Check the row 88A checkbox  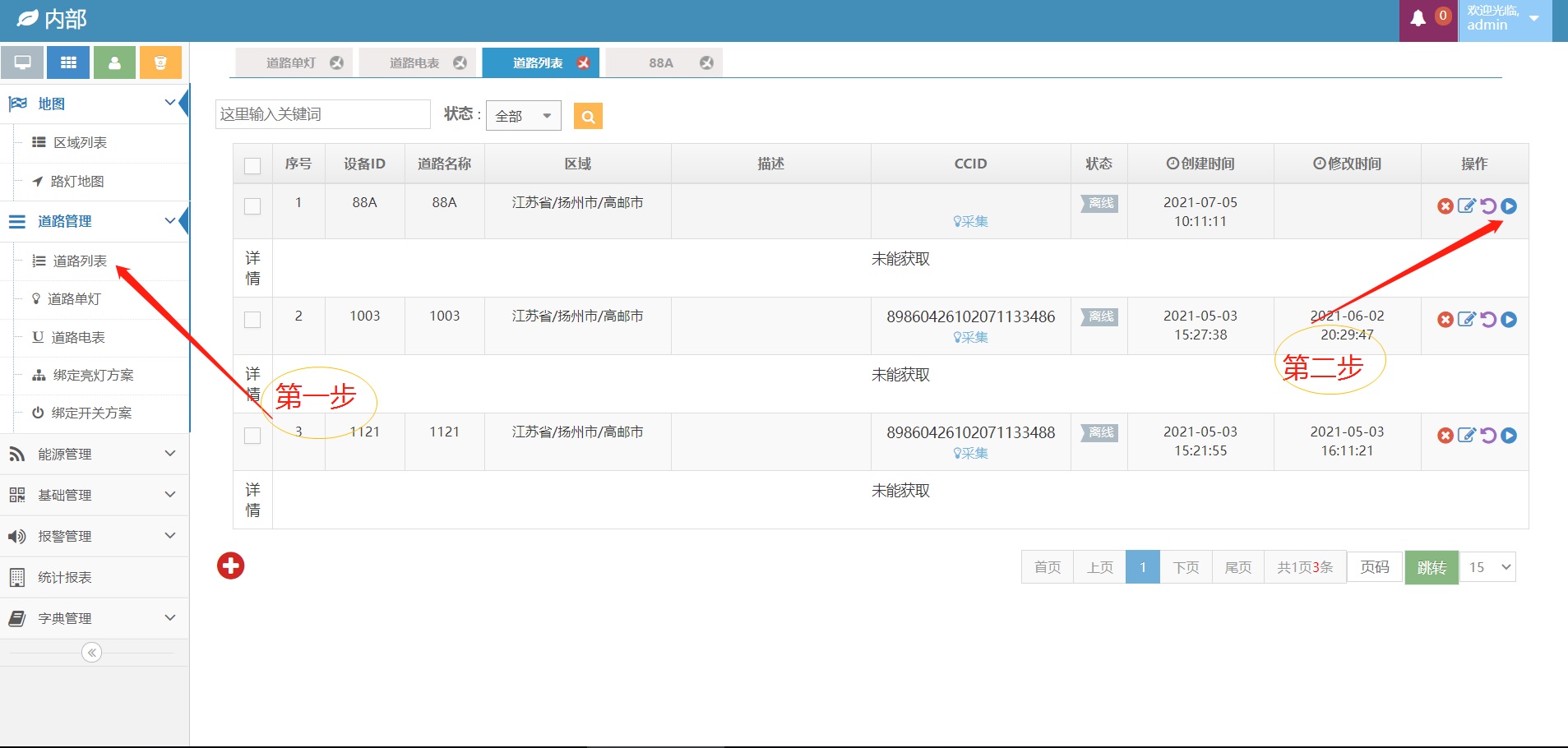(252, 206)
